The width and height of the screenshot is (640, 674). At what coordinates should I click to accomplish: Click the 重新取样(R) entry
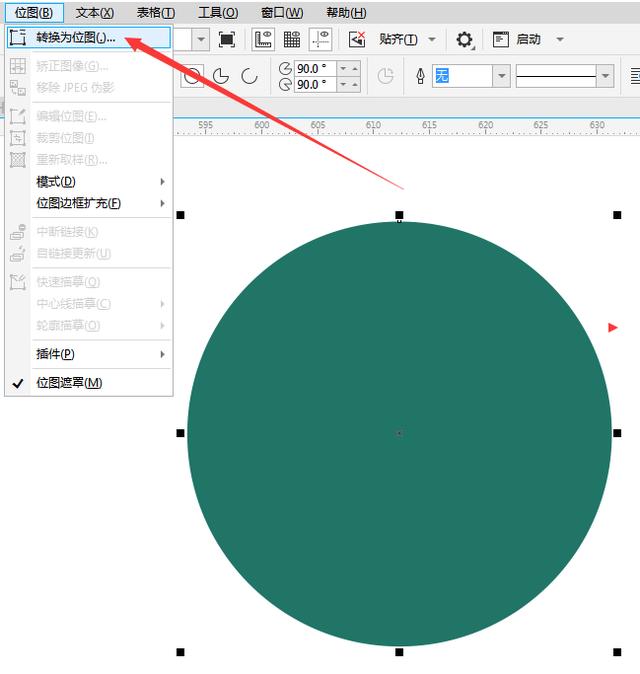89,160
